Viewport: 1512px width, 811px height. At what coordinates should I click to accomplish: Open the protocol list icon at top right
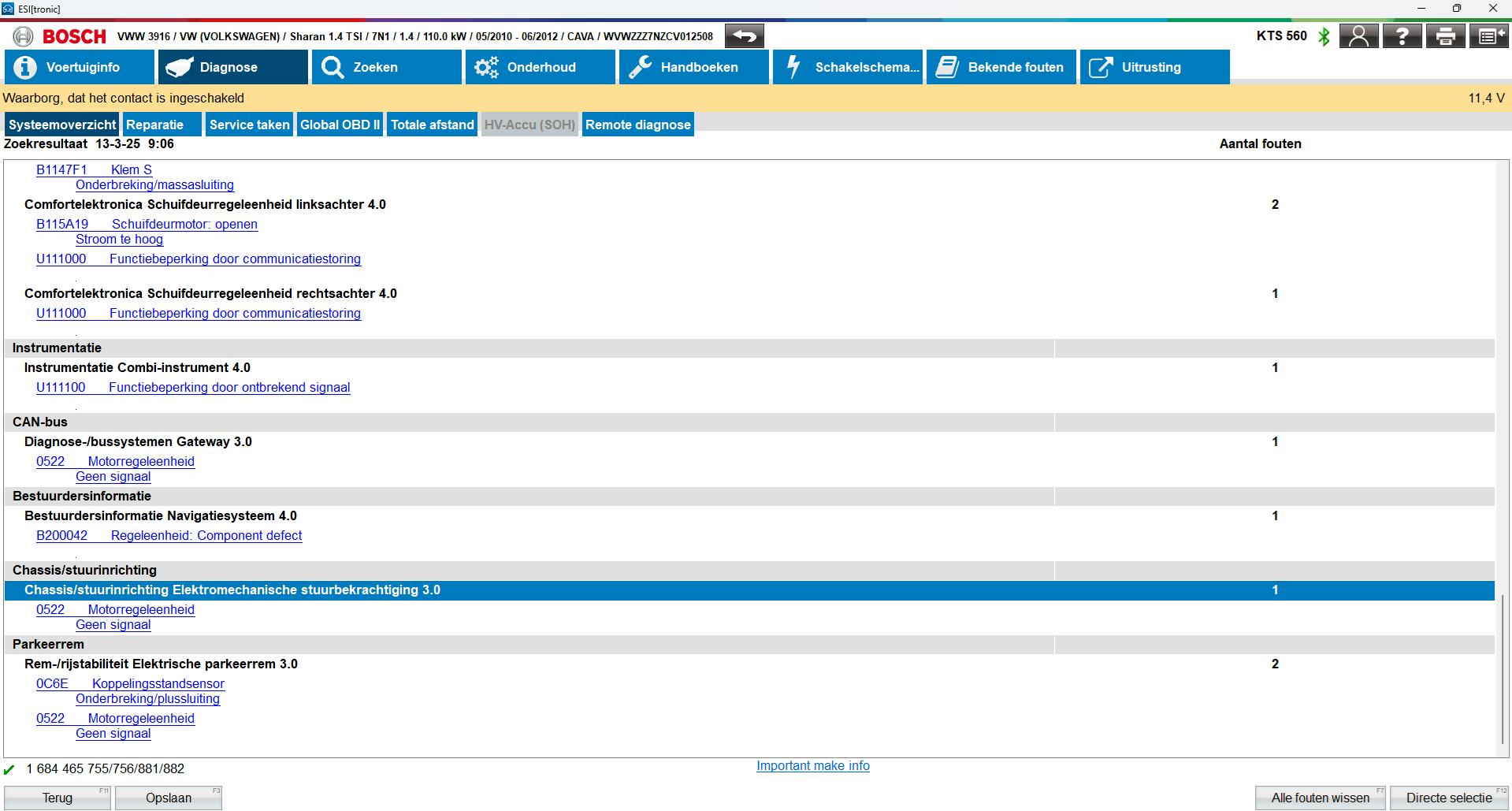1488,36
